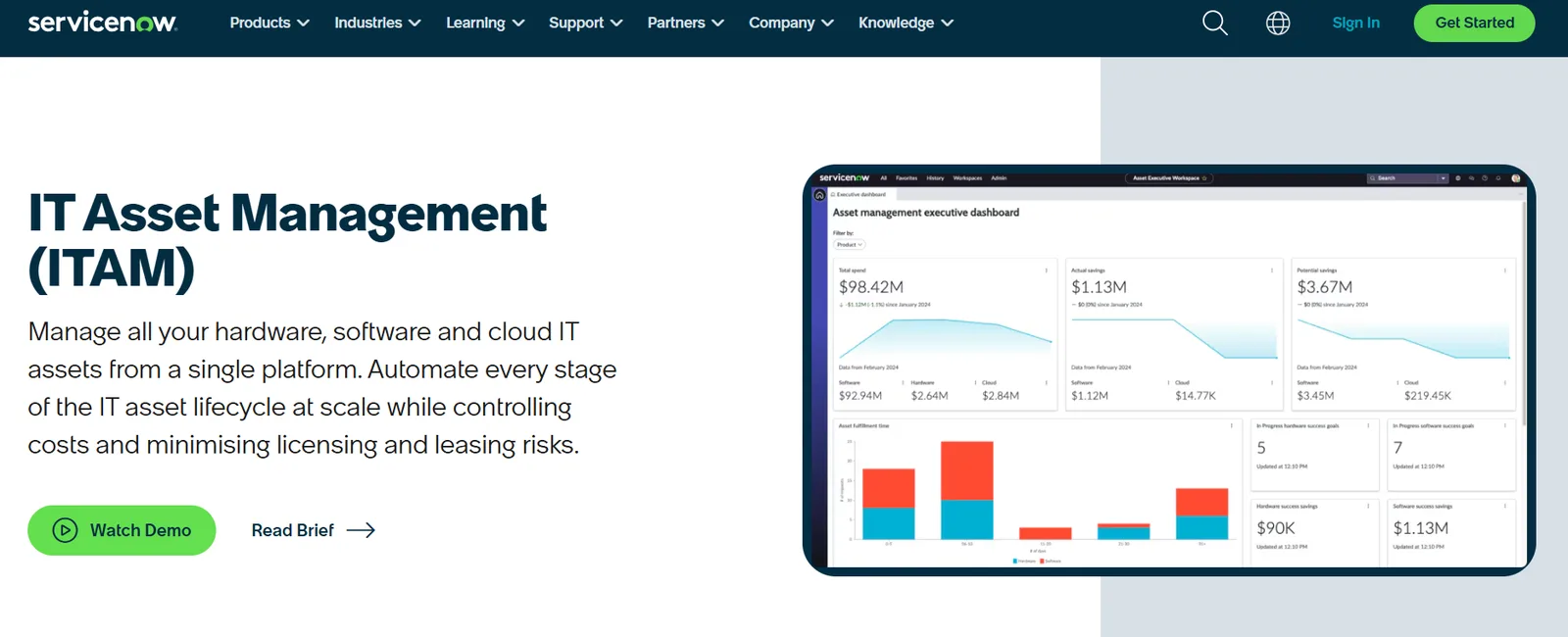
Task: Open the Learning navigation menu
Action: pos(485,23)
